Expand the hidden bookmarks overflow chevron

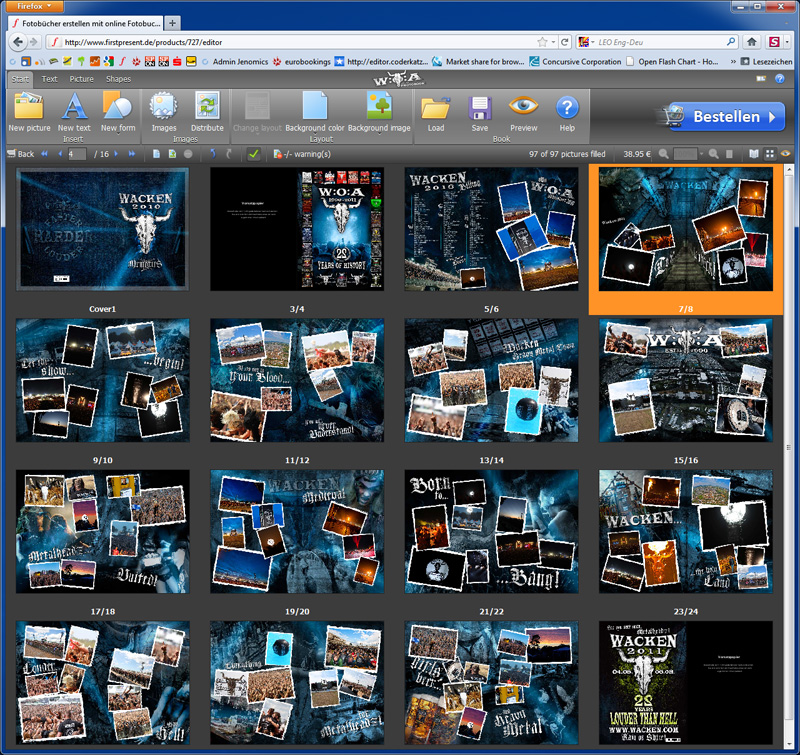[733, 61]
